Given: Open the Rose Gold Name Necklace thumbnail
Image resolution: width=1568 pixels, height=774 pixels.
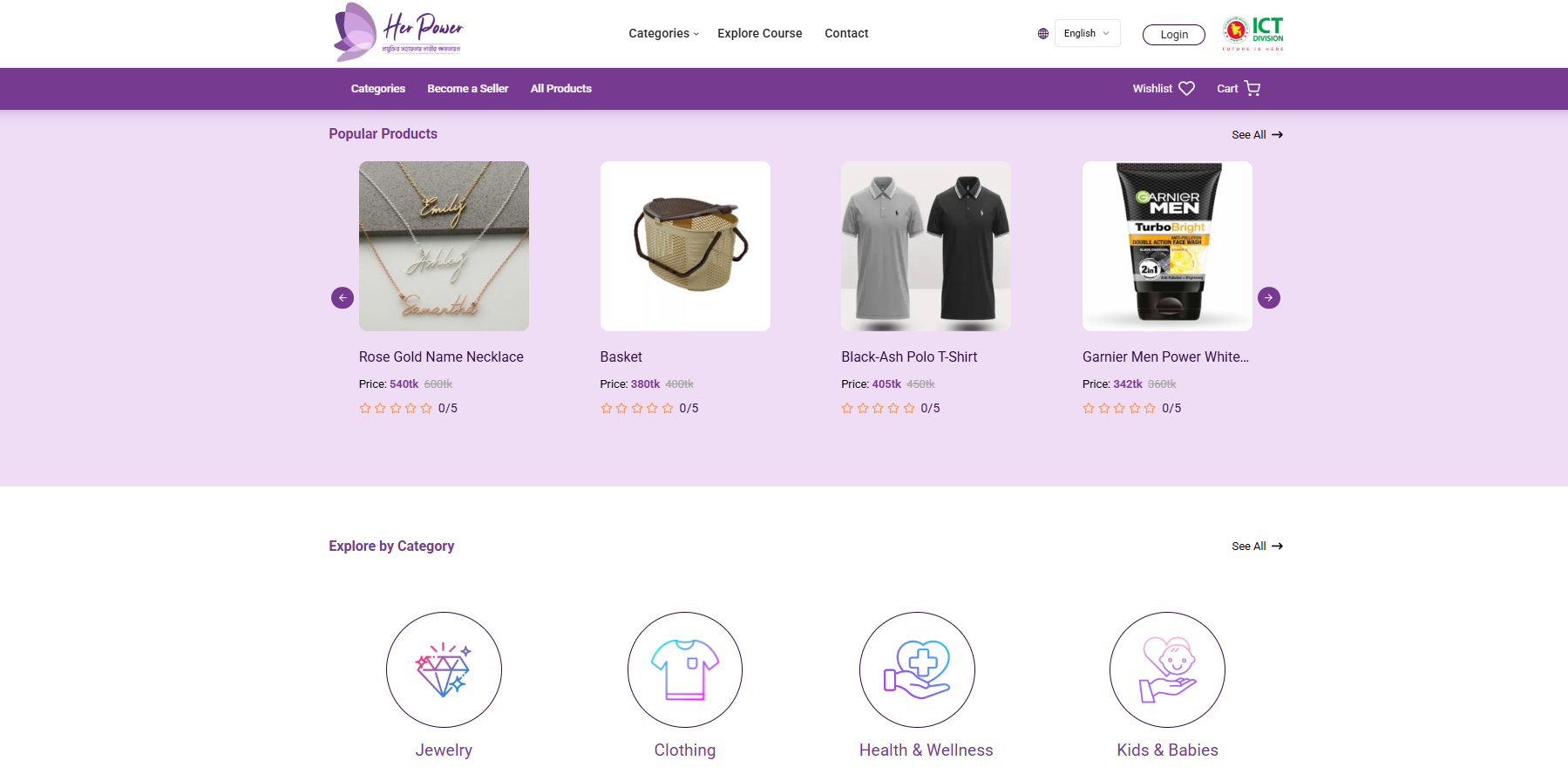Looking at the screenshot, I should point(444,246).
